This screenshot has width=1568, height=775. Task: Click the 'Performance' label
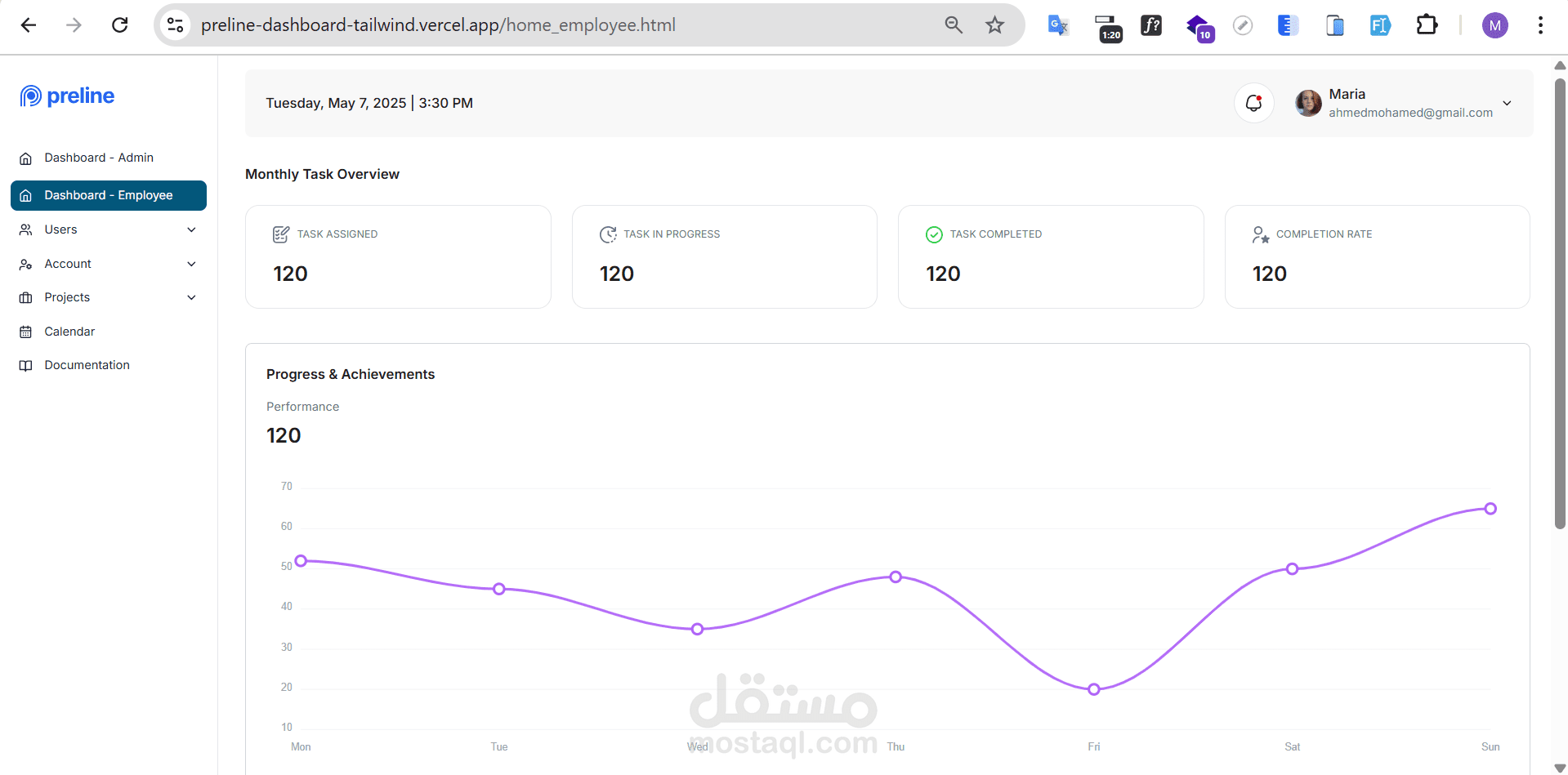pyautogui.click(x=302, y=407)
